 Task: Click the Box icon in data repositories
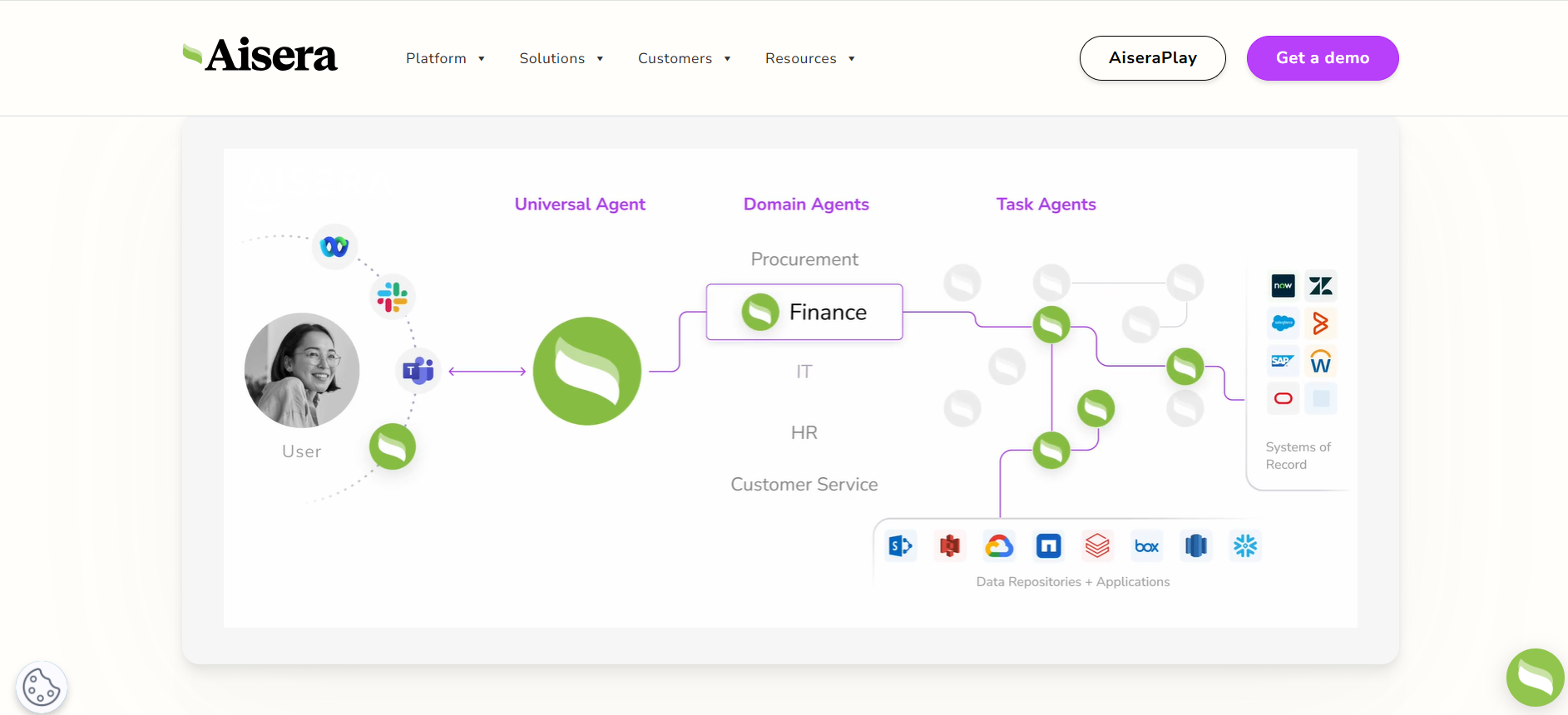[x=1146, y=546]
